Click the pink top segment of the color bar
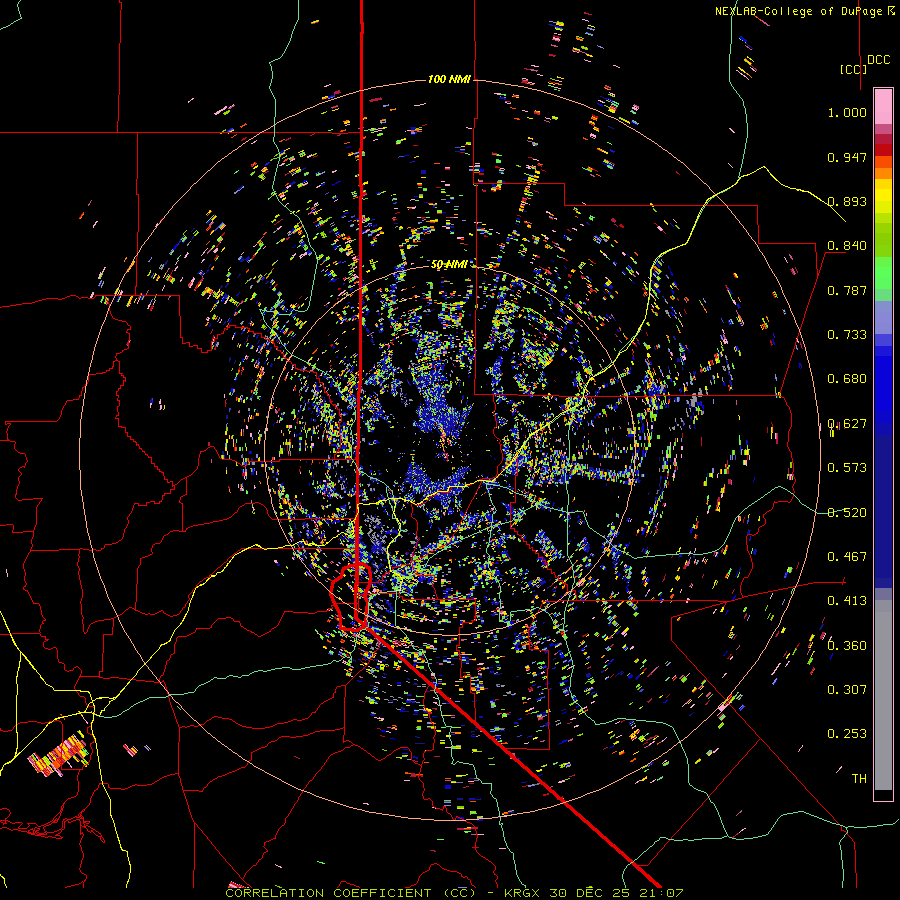The height and width of the screenshot is (900, 900). [x=883, y=106]
